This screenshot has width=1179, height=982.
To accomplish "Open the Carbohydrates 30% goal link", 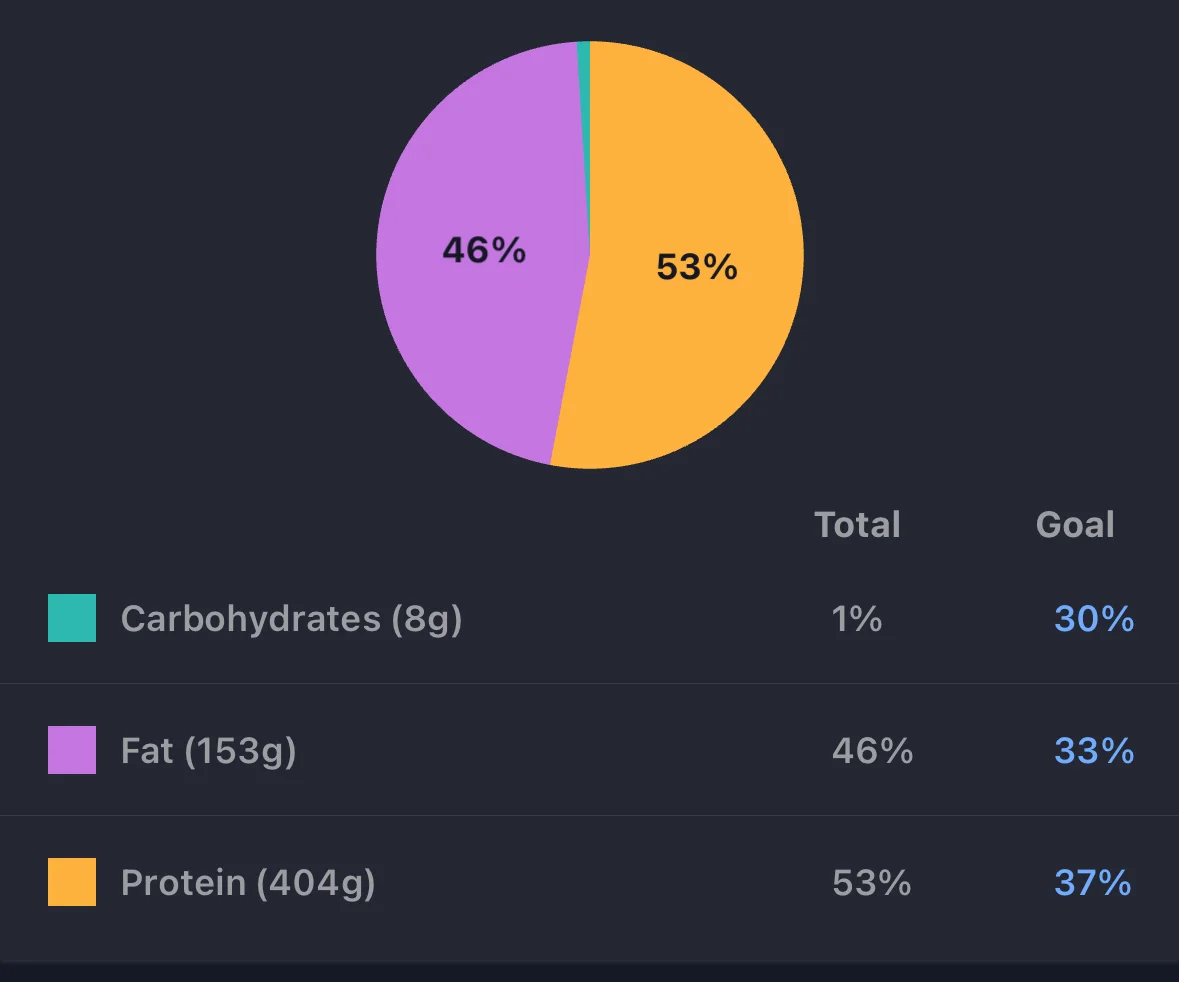I will tap(1094, 619).
